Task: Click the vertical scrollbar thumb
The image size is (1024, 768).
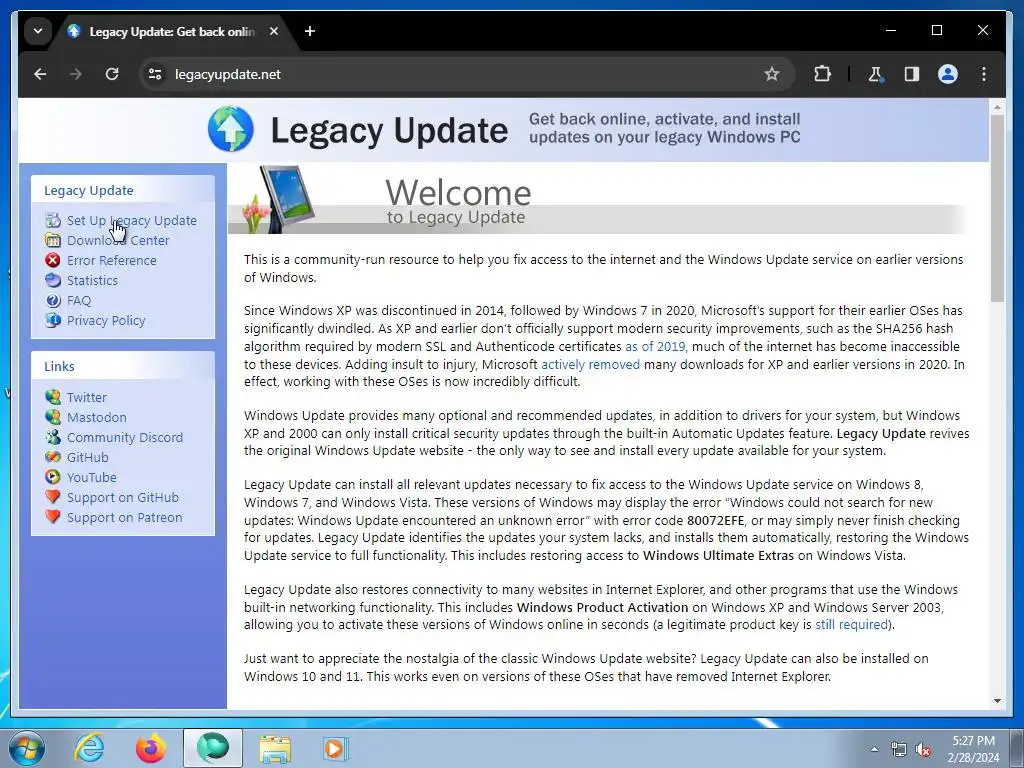Action: click(x=997, y=208)
